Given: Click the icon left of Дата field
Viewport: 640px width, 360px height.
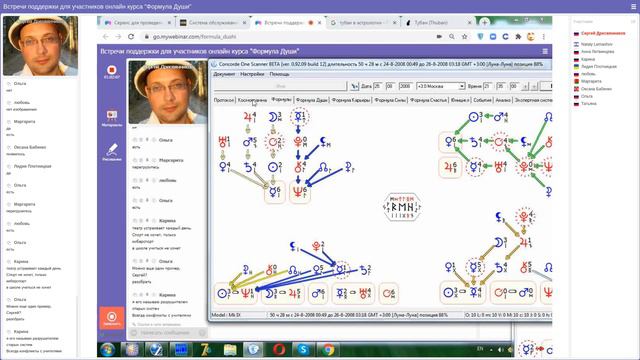Looking at the screenshot, I should click(354, 86).
